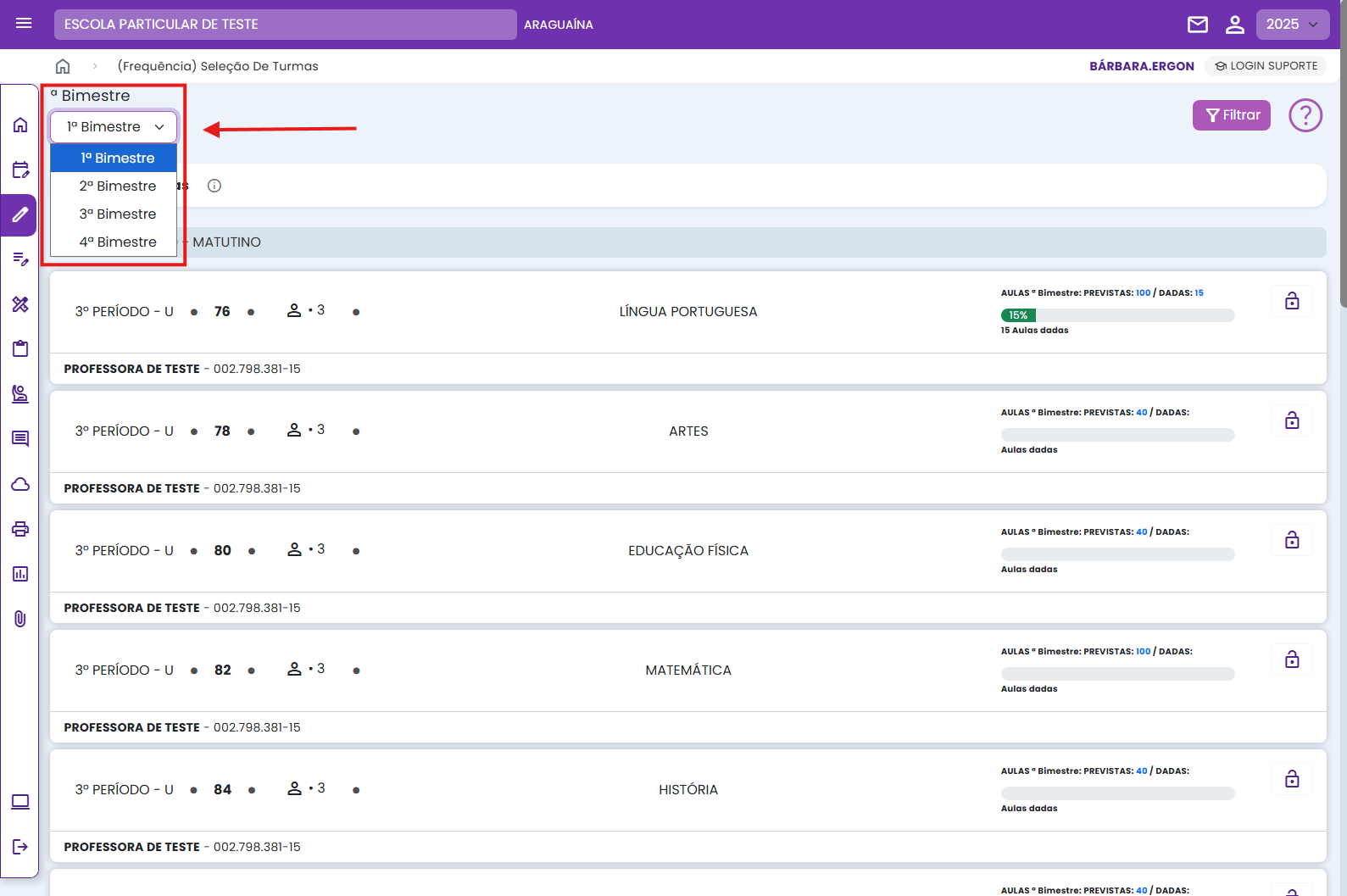The width and height of the screenshot is (1347, 896).
Task: Click the help question mark icon
Action: click(x=1305, y=115)
